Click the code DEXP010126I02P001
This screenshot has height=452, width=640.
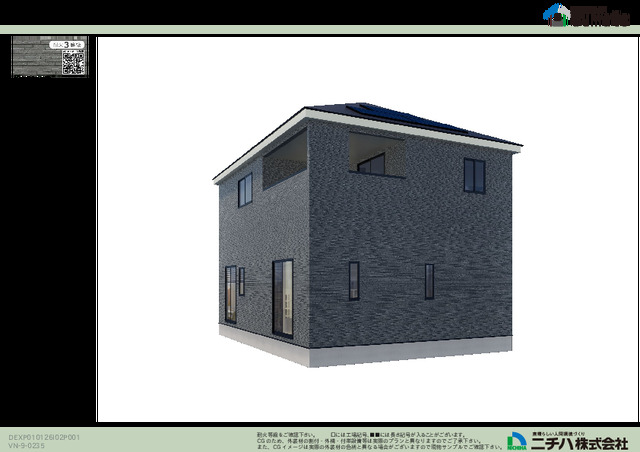pos(44,437)
